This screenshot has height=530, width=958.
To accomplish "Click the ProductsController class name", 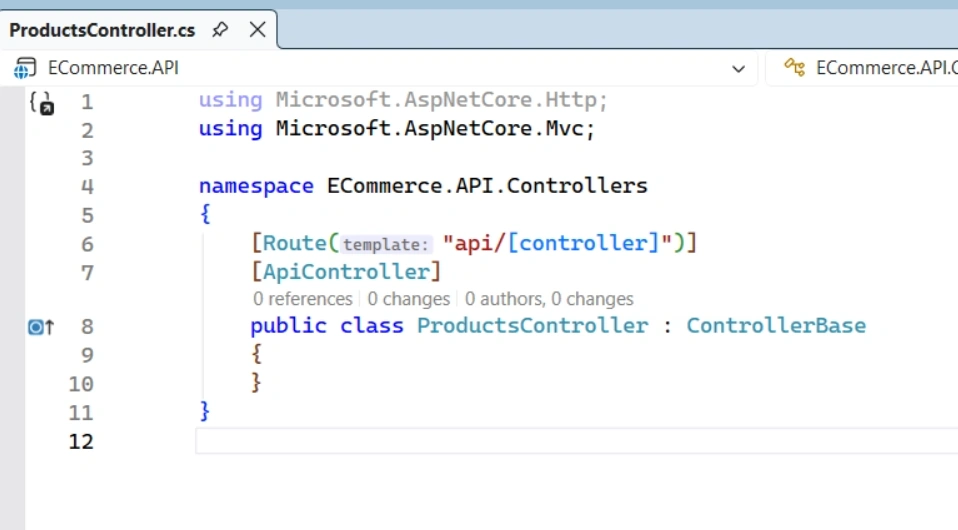I will (532, 326).
